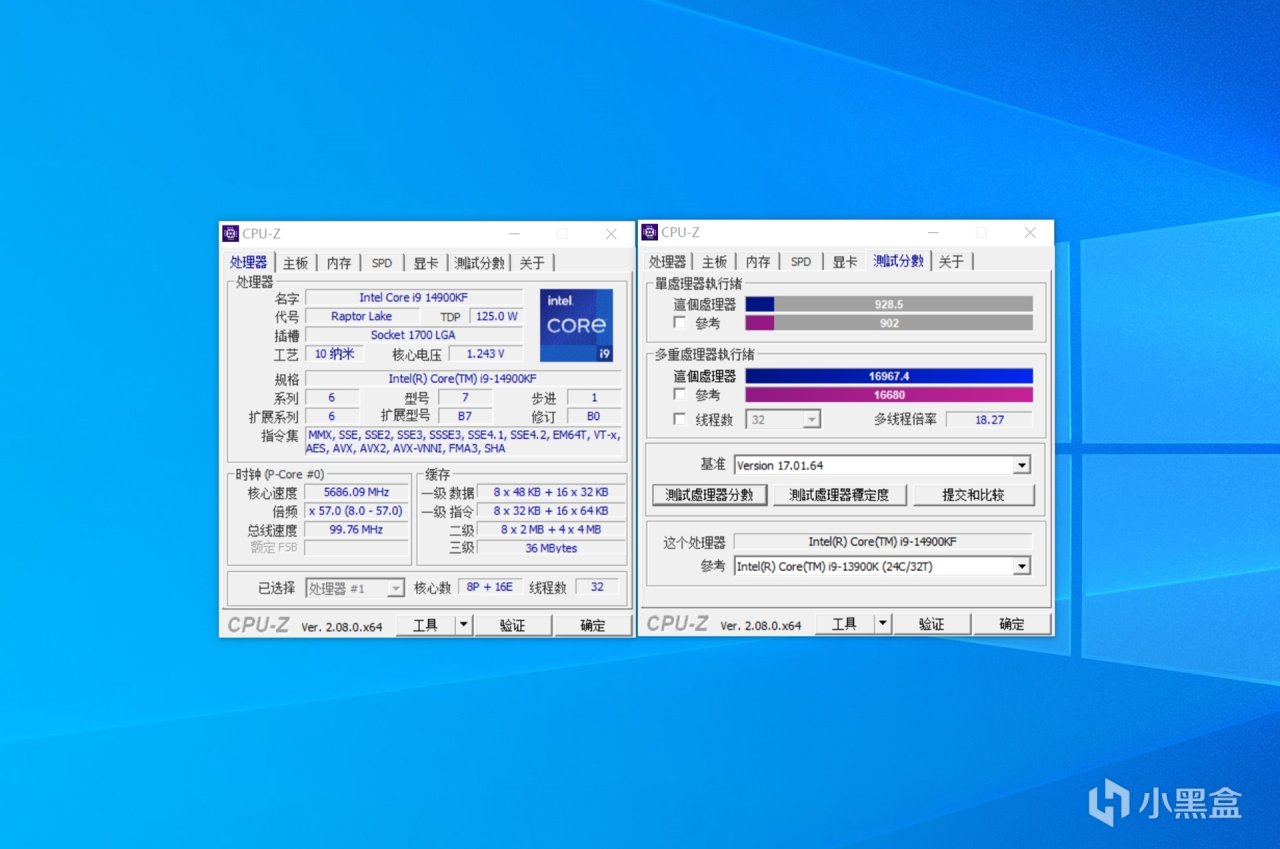Click the 核心速度 value 5686.09 MHz
The height and width of the screenshot is (849, 1280).
click(357, 493)
